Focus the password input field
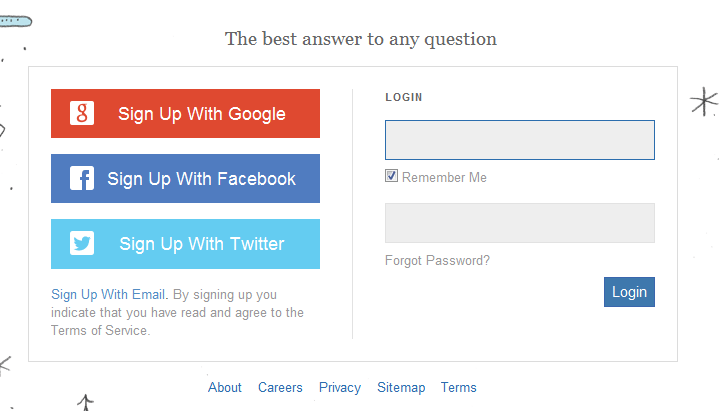 point(519,223)
